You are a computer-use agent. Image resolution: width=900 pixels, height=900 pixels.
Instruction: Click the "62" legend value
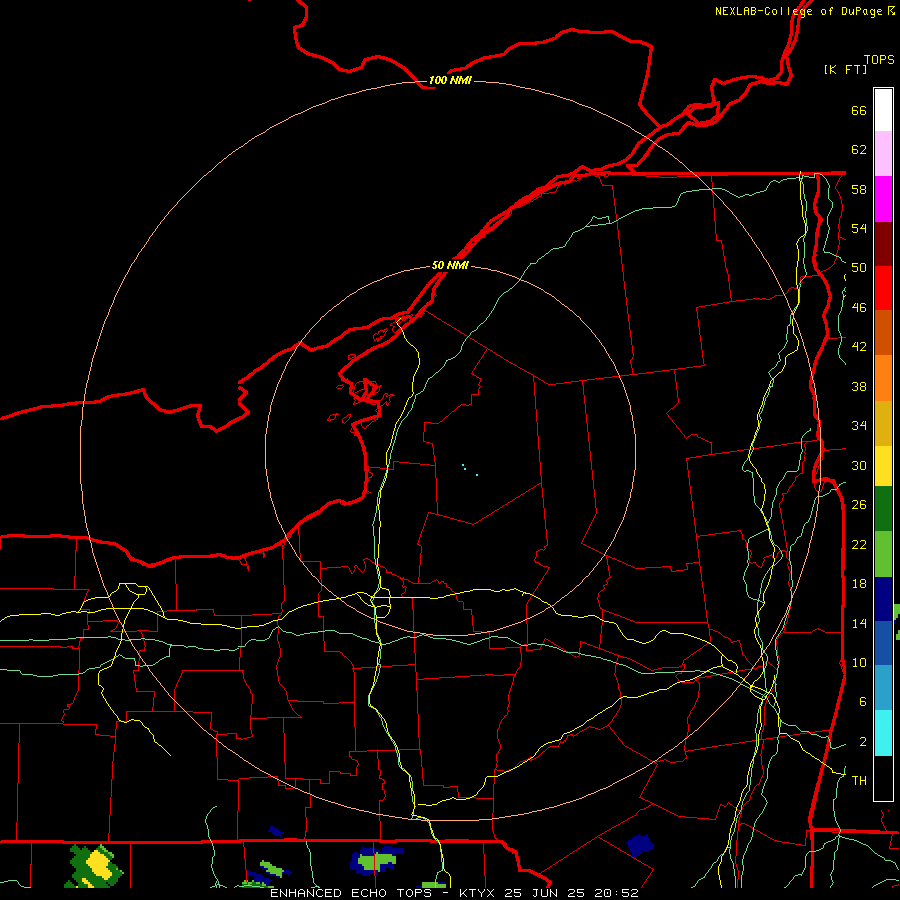(x=859, y=150)
